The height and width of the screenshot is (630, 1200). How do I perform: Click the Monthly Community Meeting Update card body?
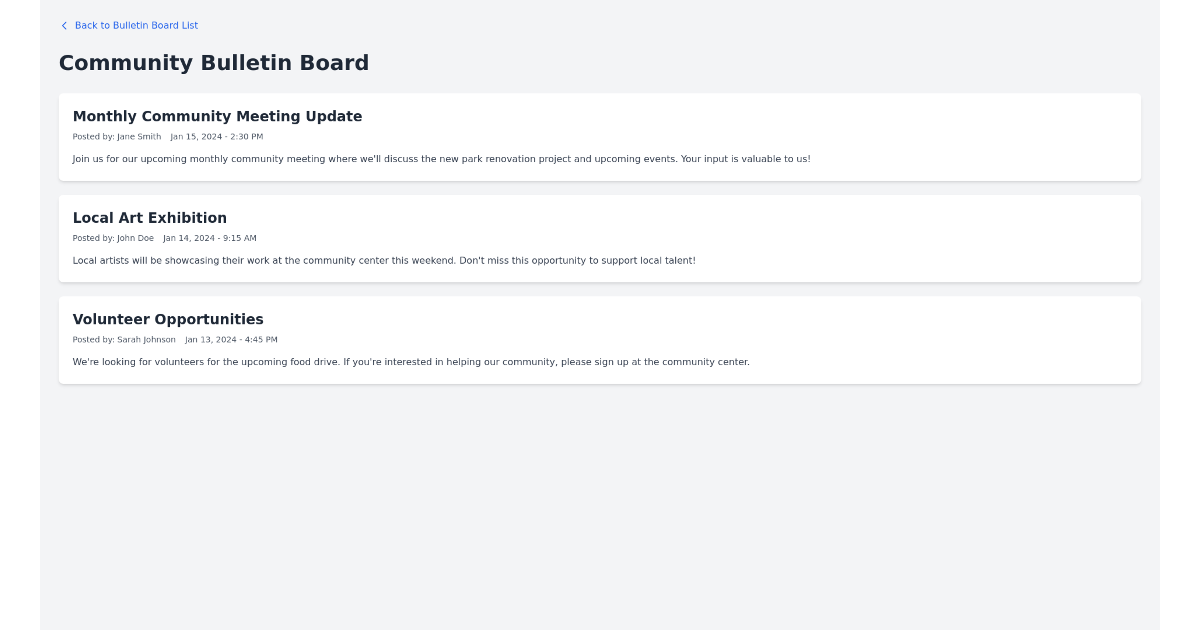[x=600, y=137]
